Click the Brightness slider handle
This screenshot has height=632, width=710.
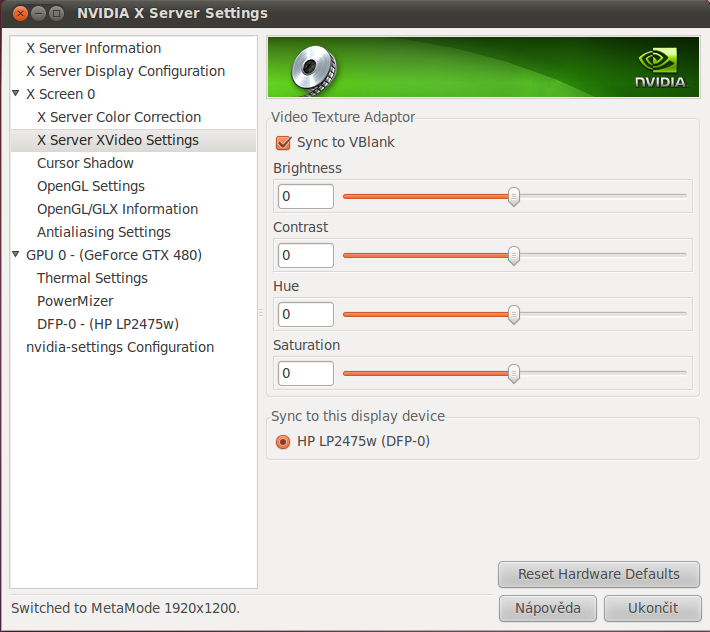514,197
